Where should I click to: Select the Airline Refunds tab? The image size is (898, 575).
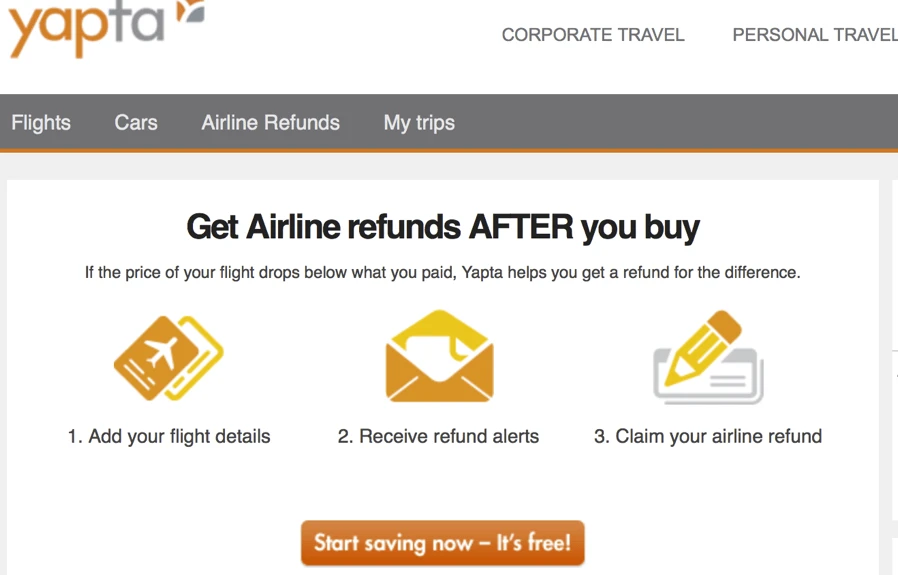271,123
